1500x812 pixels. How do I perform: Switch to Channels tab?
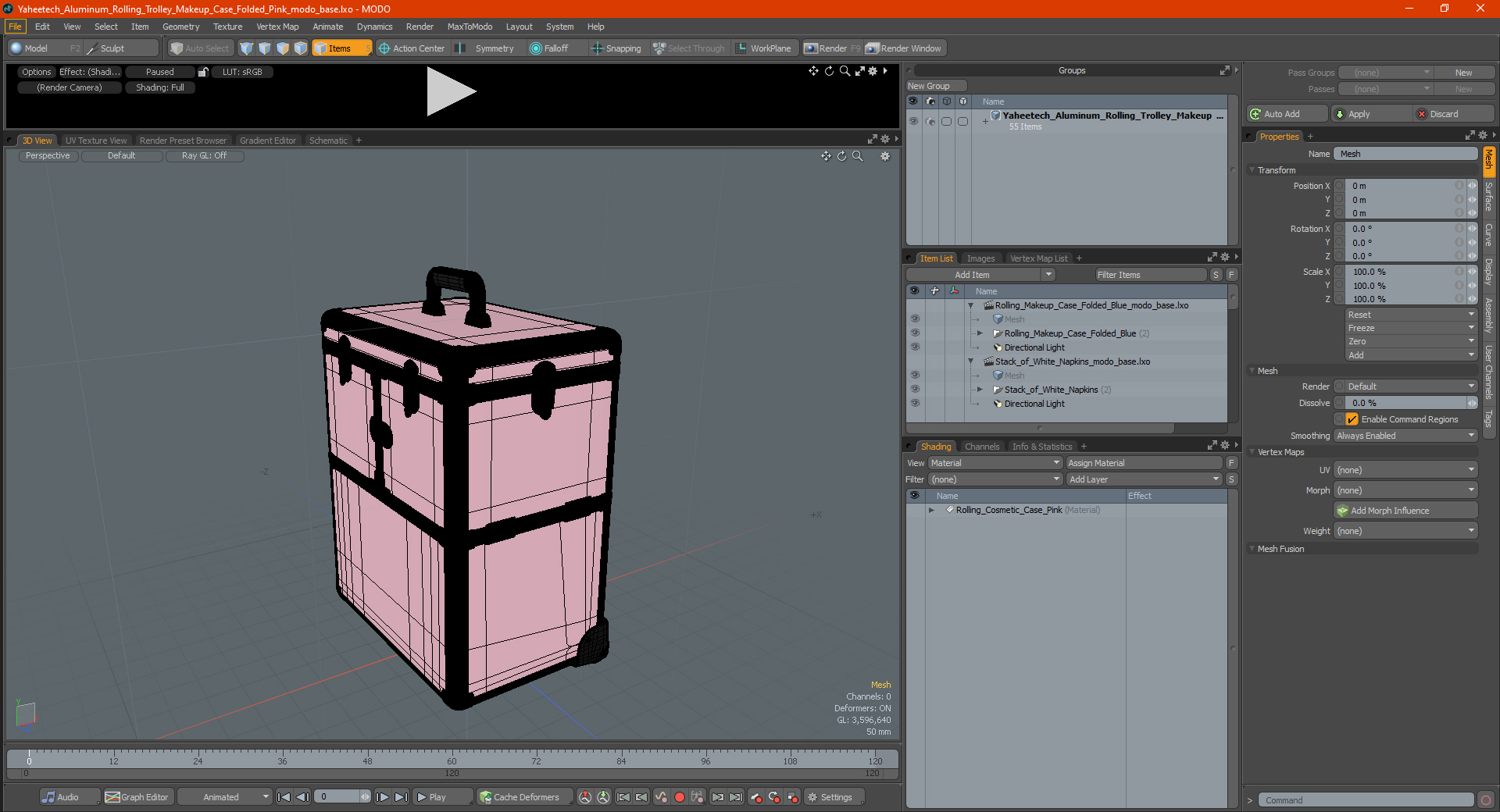click(982, 447)
